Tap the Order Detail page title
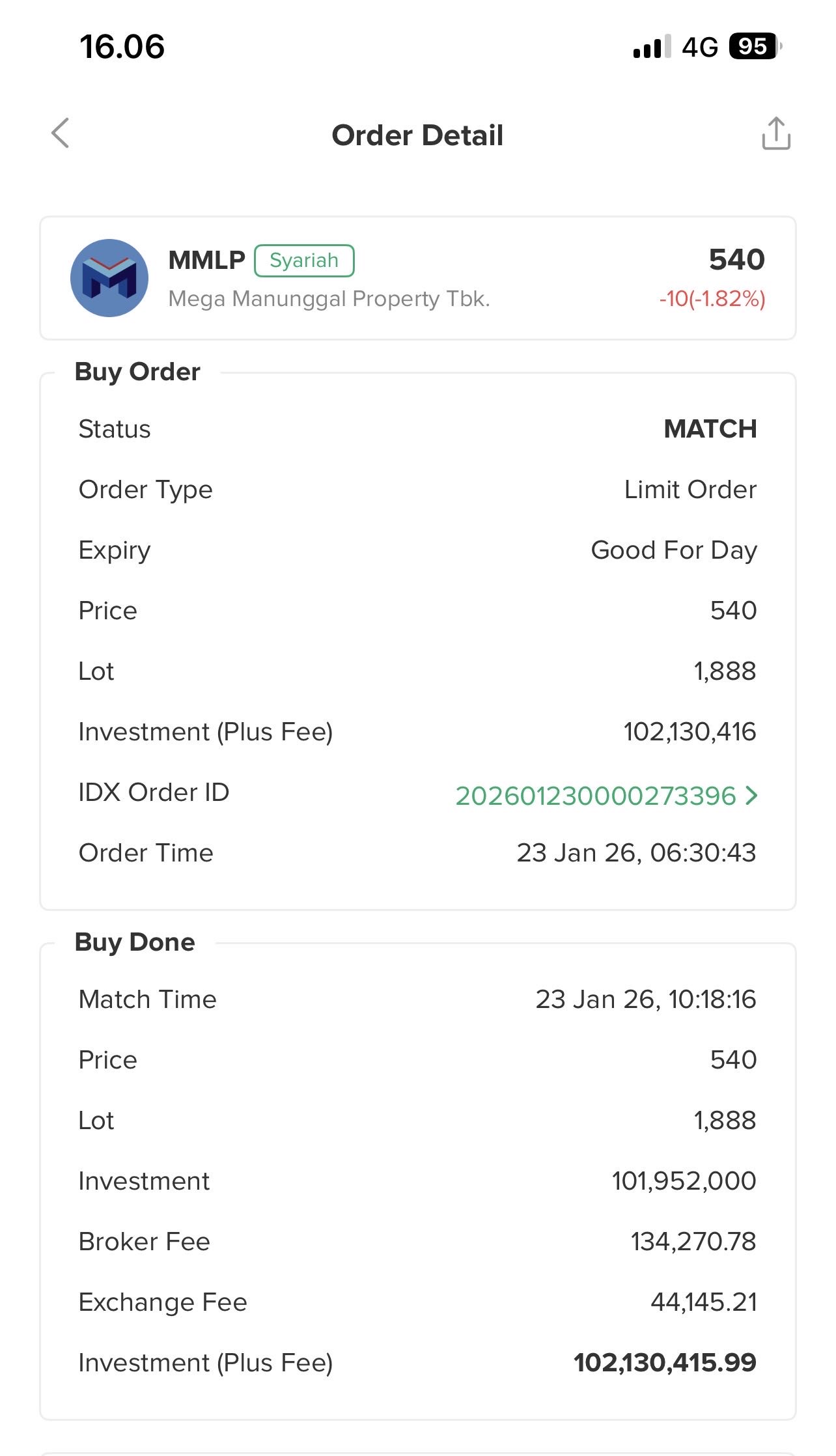The width and height of the screenshot is (836, 1456). click(417, 135)
